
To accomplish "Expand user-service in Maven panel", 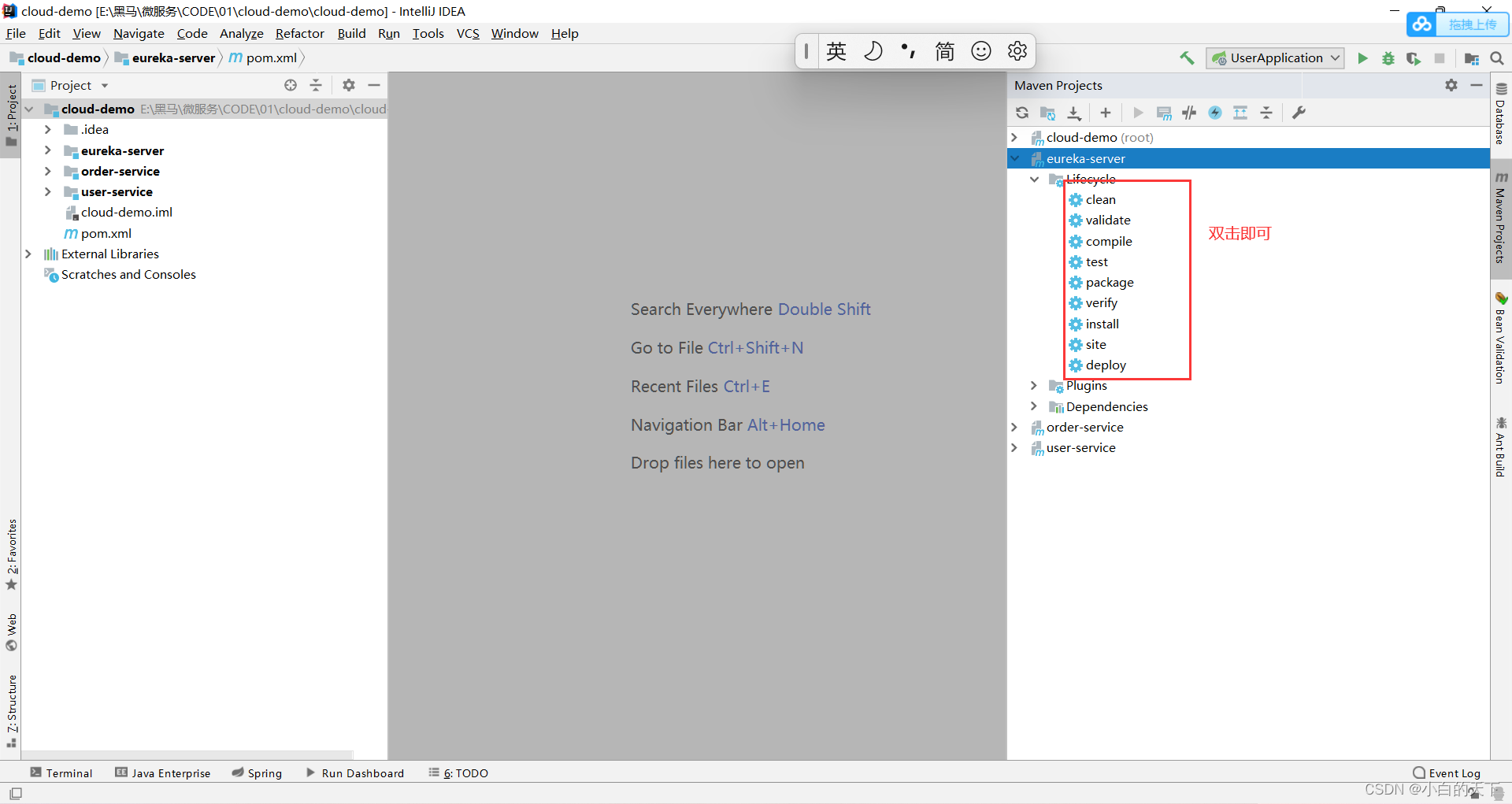I will pyautogui.click(x=1014, y=447).
